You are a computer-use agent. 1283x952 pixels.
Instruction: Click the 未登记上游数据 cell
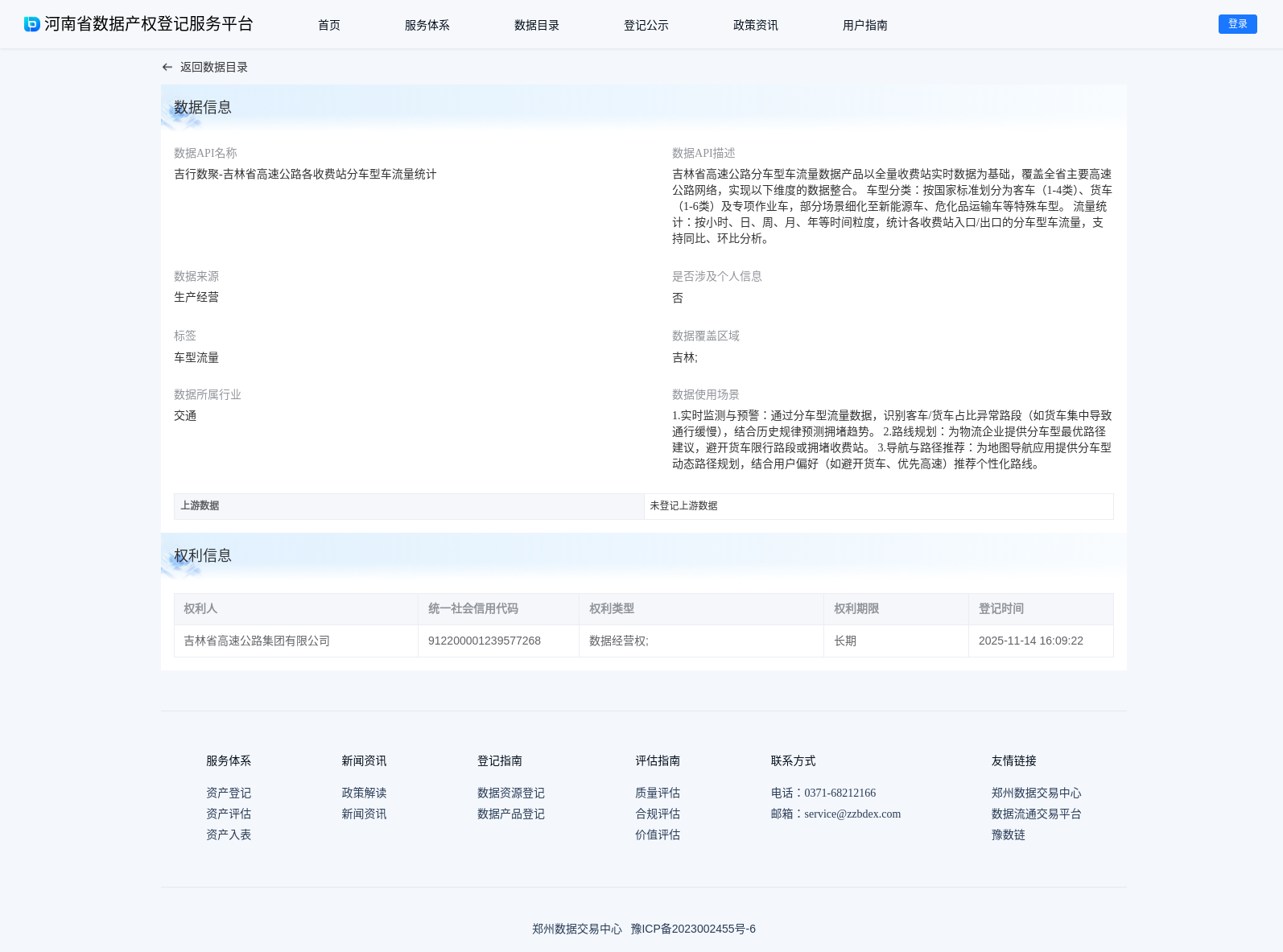[879, 506]
